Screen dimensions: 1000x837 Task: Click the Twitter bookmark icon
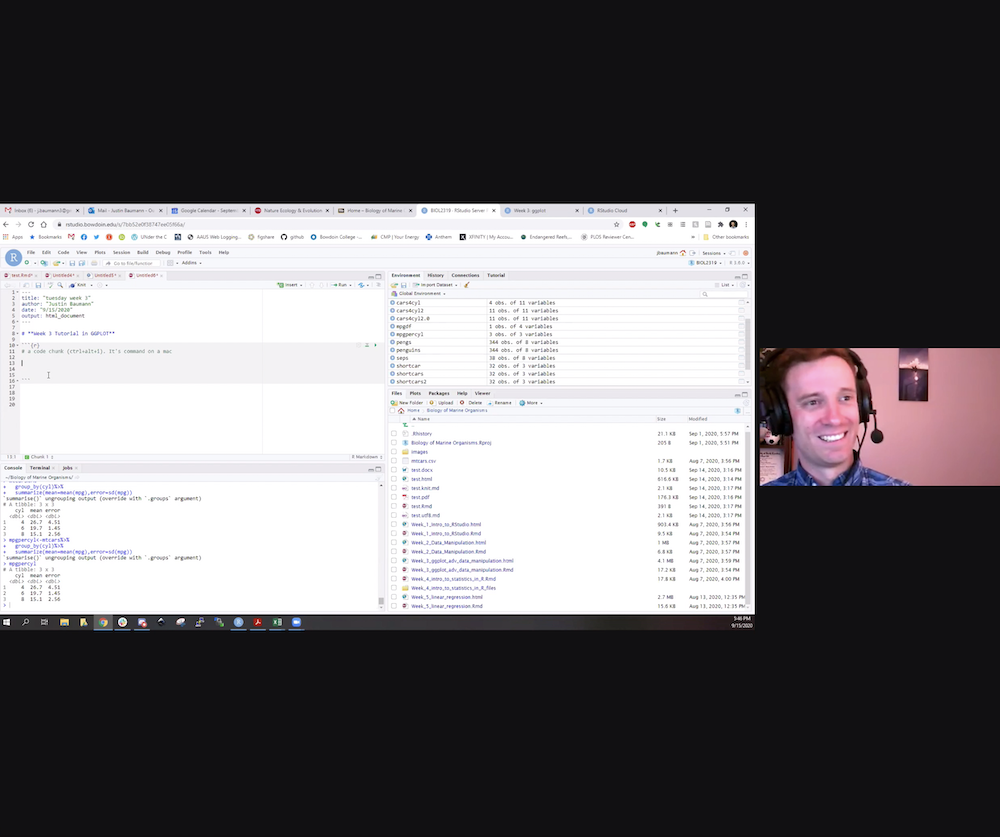coord(96,237)
